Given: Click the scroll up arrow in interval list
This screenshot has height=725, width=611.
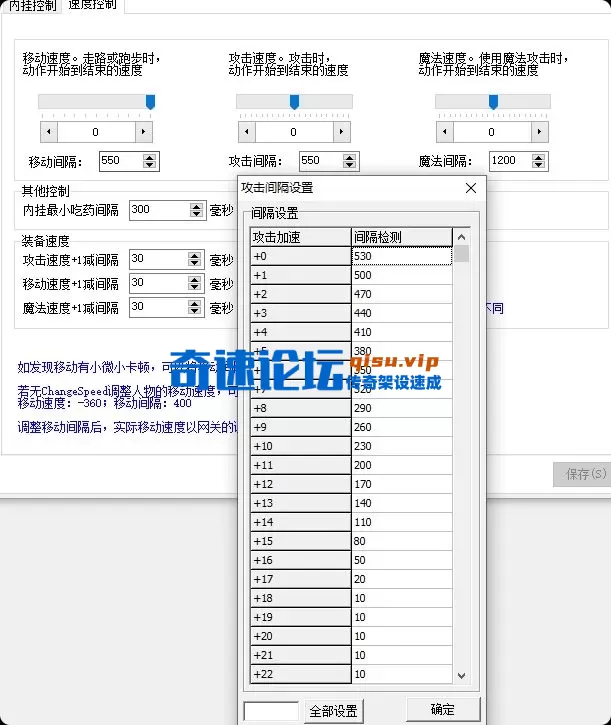Looking at the screenshot, I should coord(462,237).
